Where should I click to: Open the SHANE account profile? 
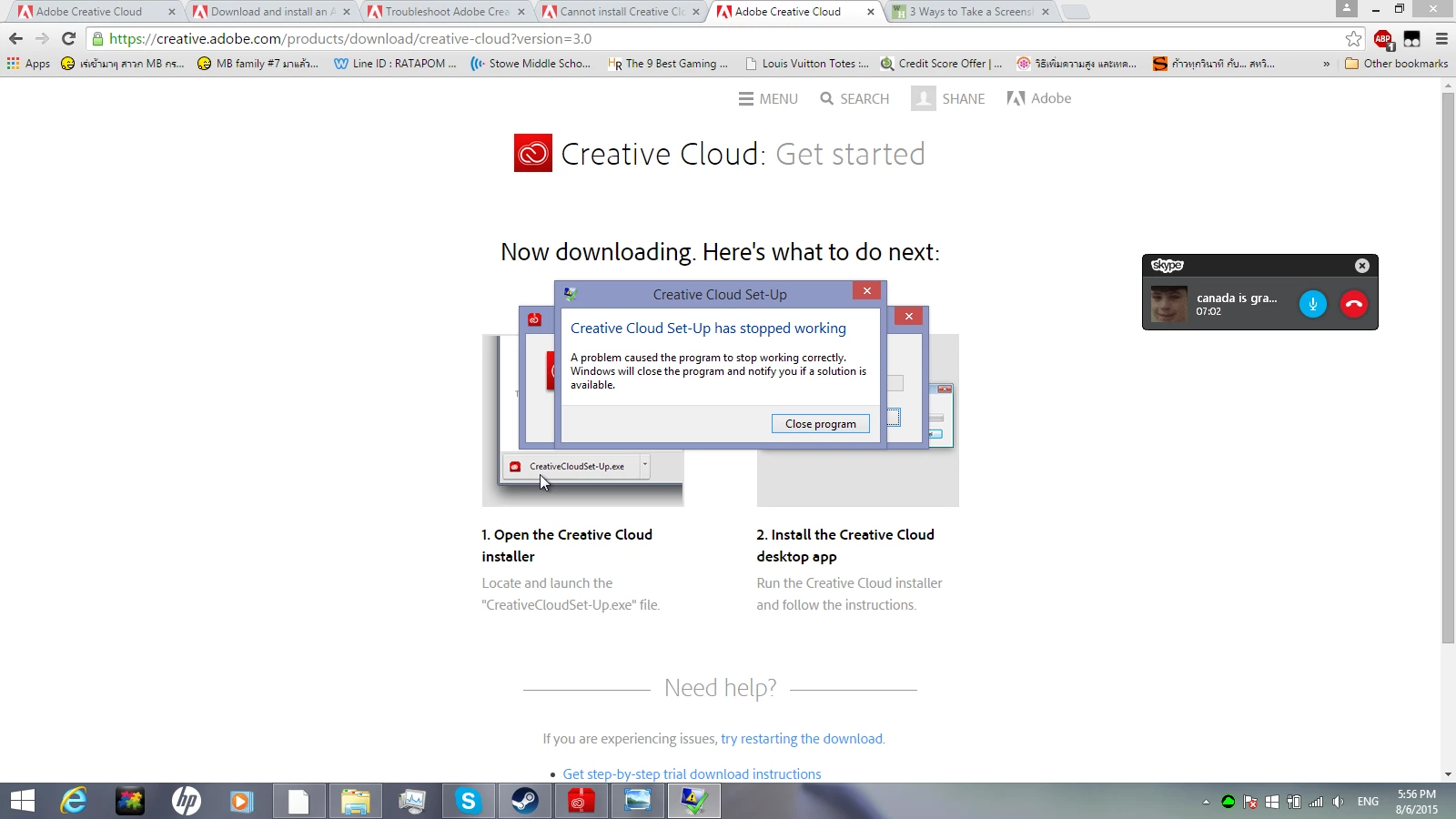(948, 98)
